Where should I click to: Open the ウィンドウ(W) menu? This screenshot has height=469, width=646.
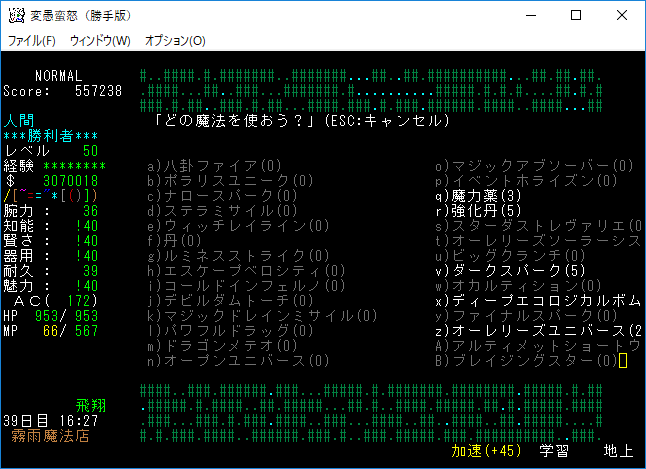coord(100,41)
